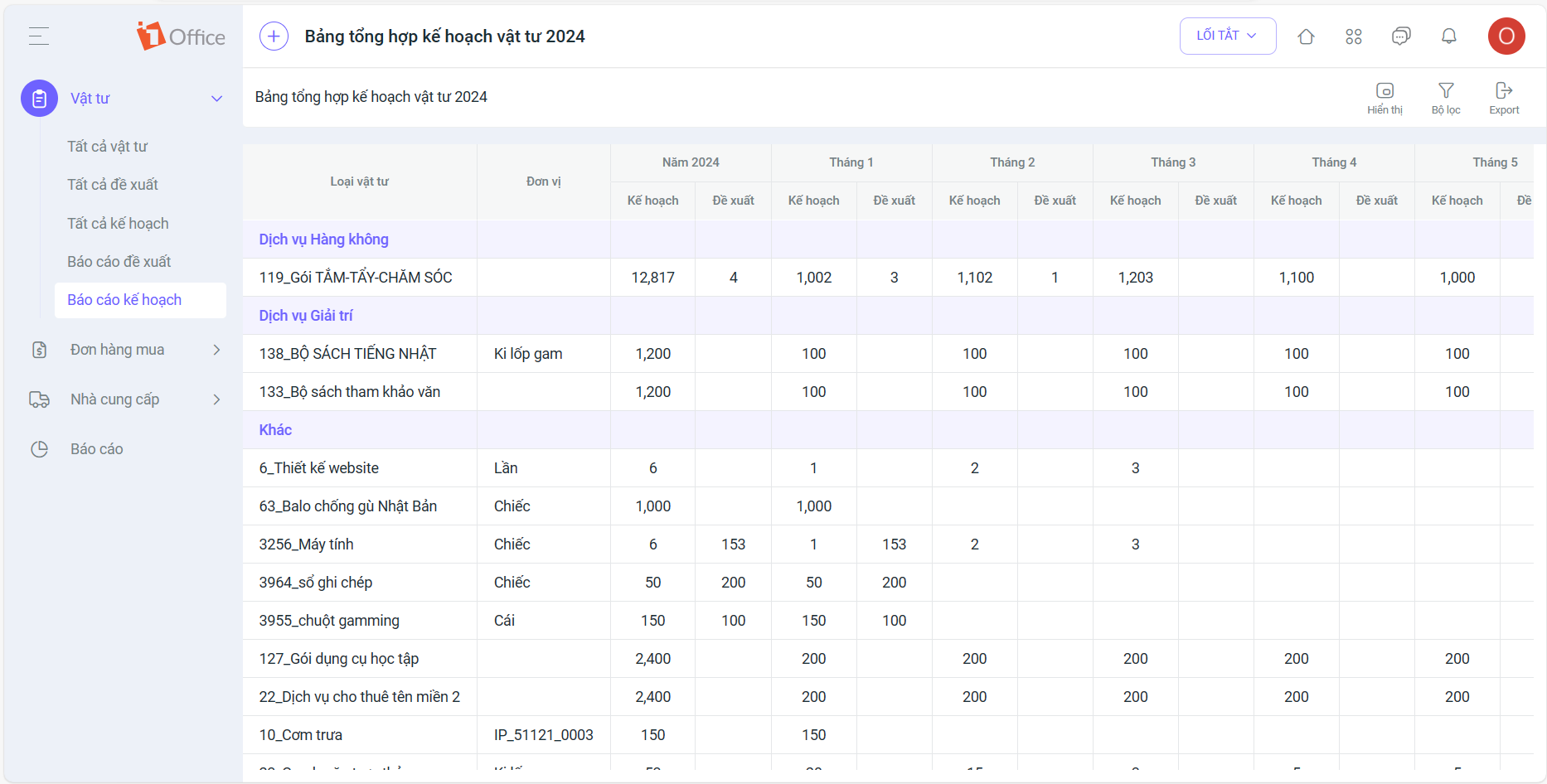Collapse the Vật tư menu section
1547x784 pixels.
[x=216, y=99]
